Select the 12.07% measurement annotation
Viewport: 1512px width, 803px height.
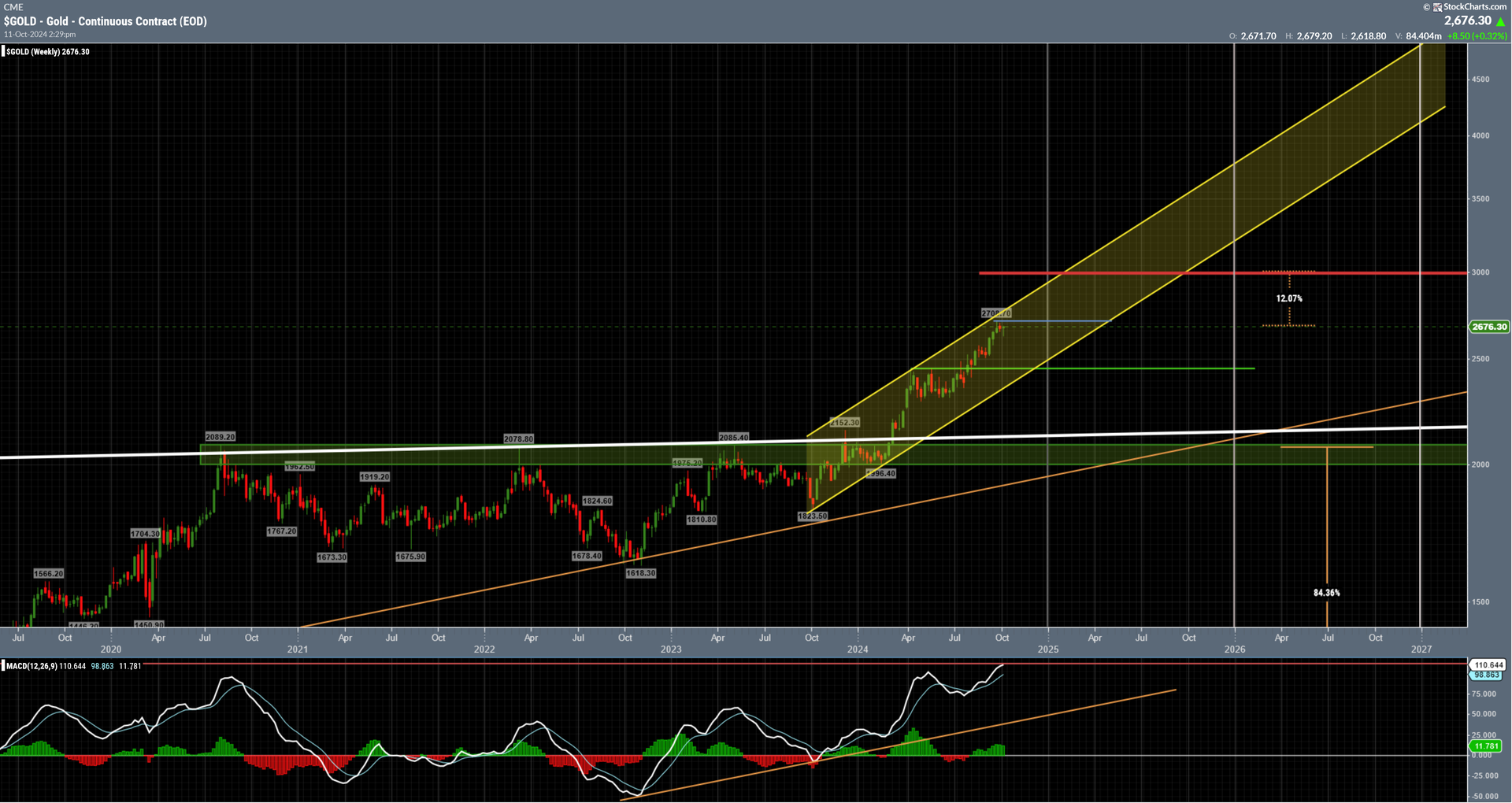pyautogui.click(x=1289, y=298)
